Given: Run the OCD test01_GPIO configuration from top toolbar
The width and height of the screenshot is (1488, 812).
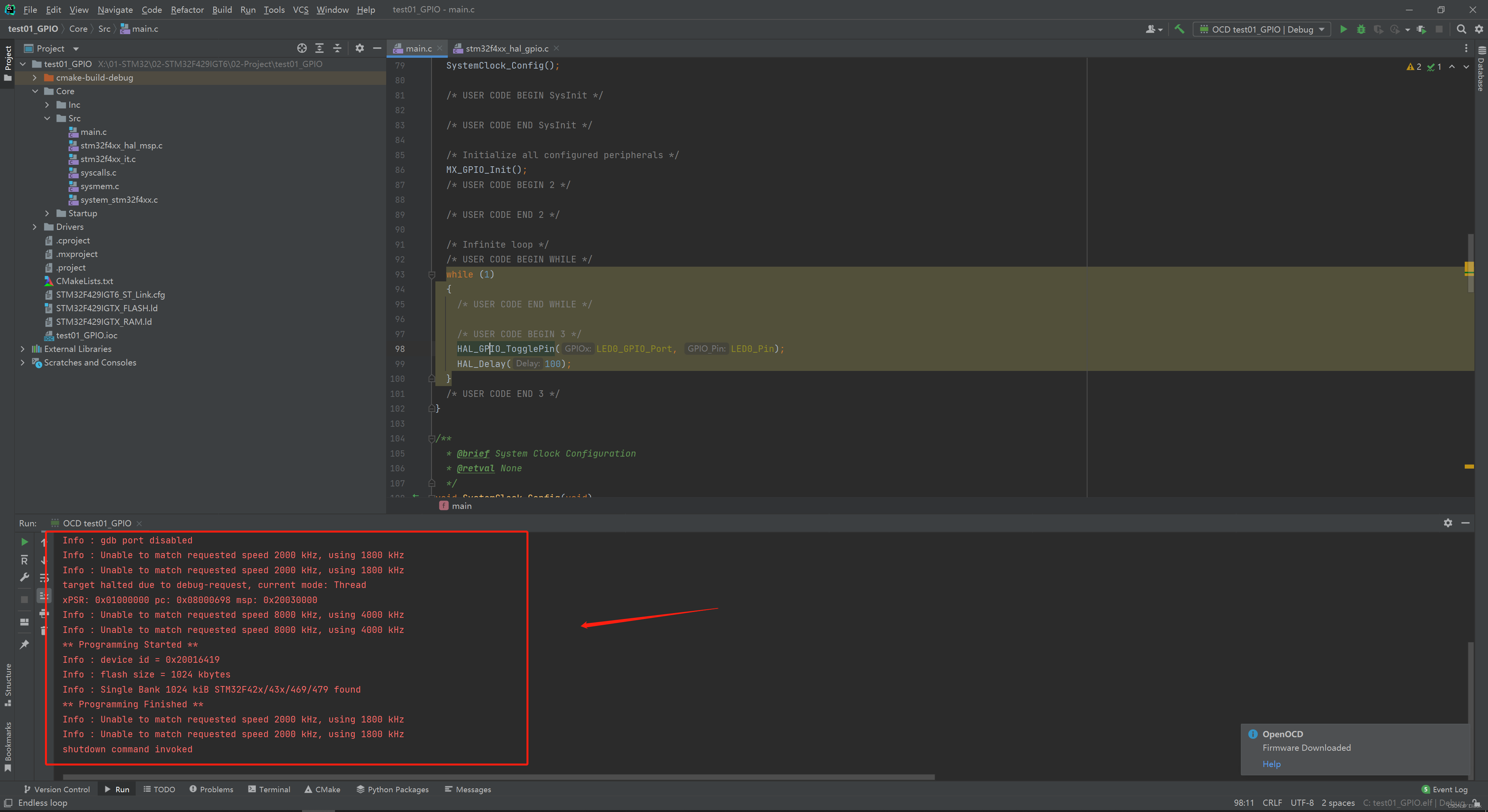Looking at the screenshot, I should pos(1344,29).
